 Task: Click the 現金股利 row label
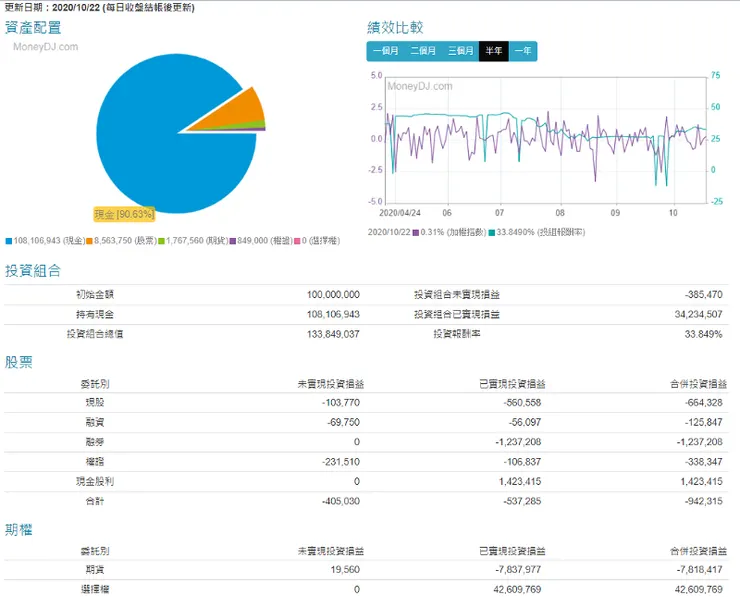[95, 481]
